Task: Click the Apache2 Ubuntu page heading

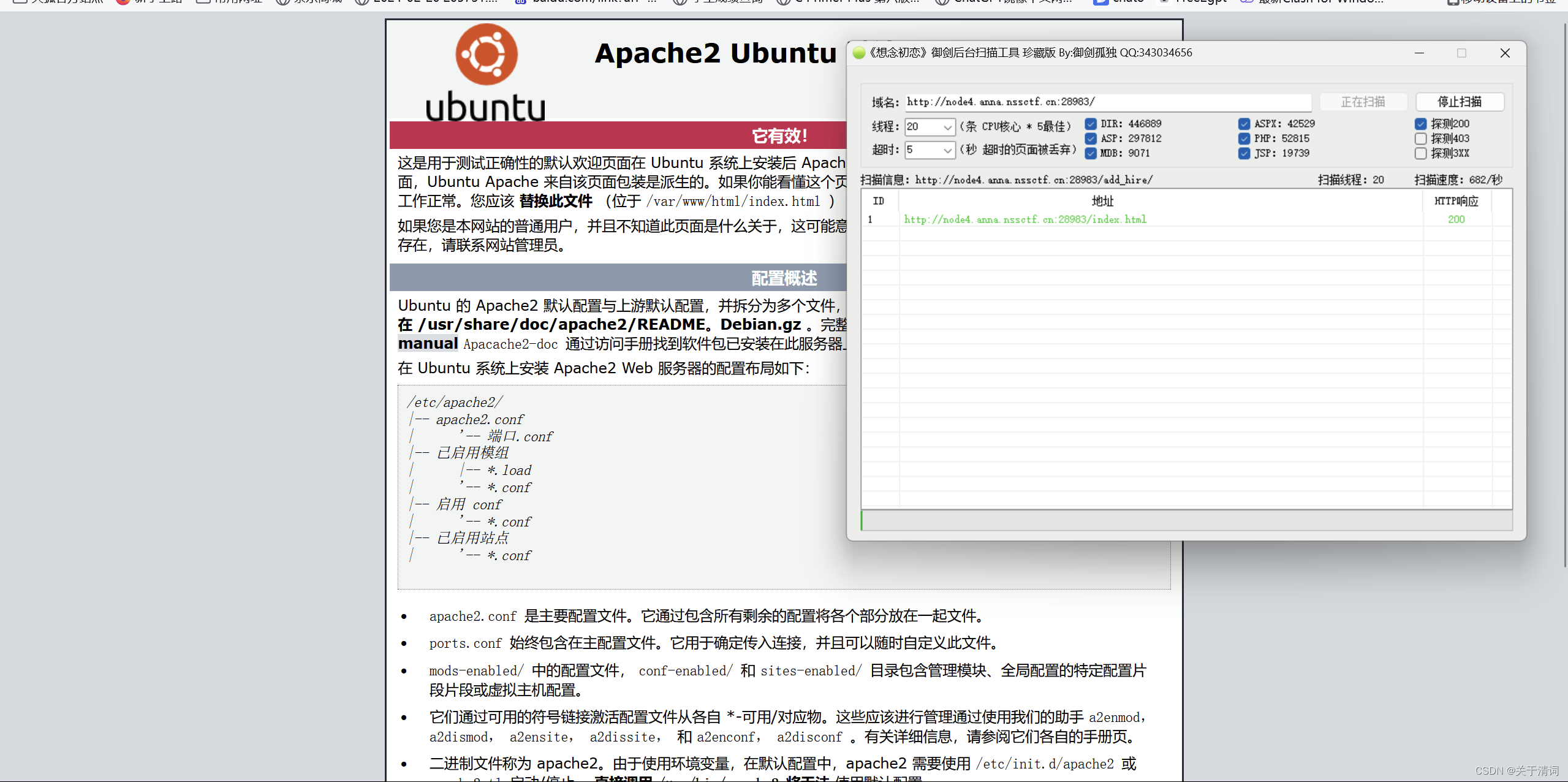Action: pyautogui.click(x=715, y=53)
